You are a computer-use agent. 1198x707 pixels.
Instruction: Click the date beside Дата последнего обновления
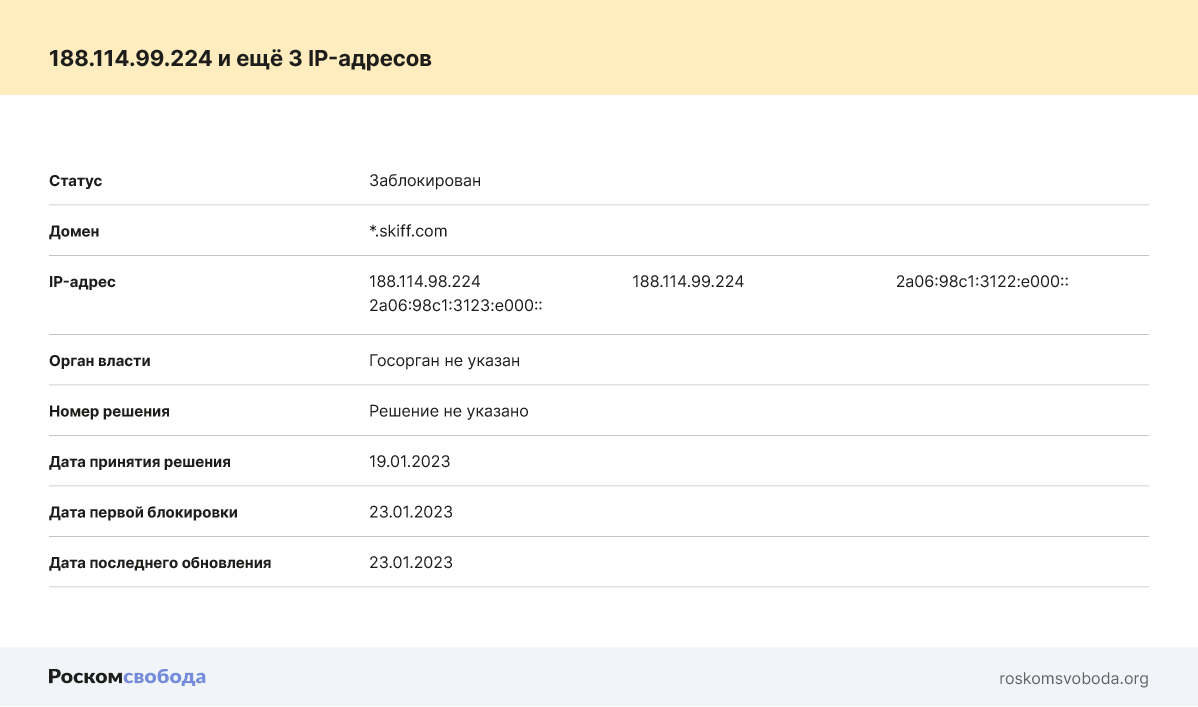click(x=410, y=562)
